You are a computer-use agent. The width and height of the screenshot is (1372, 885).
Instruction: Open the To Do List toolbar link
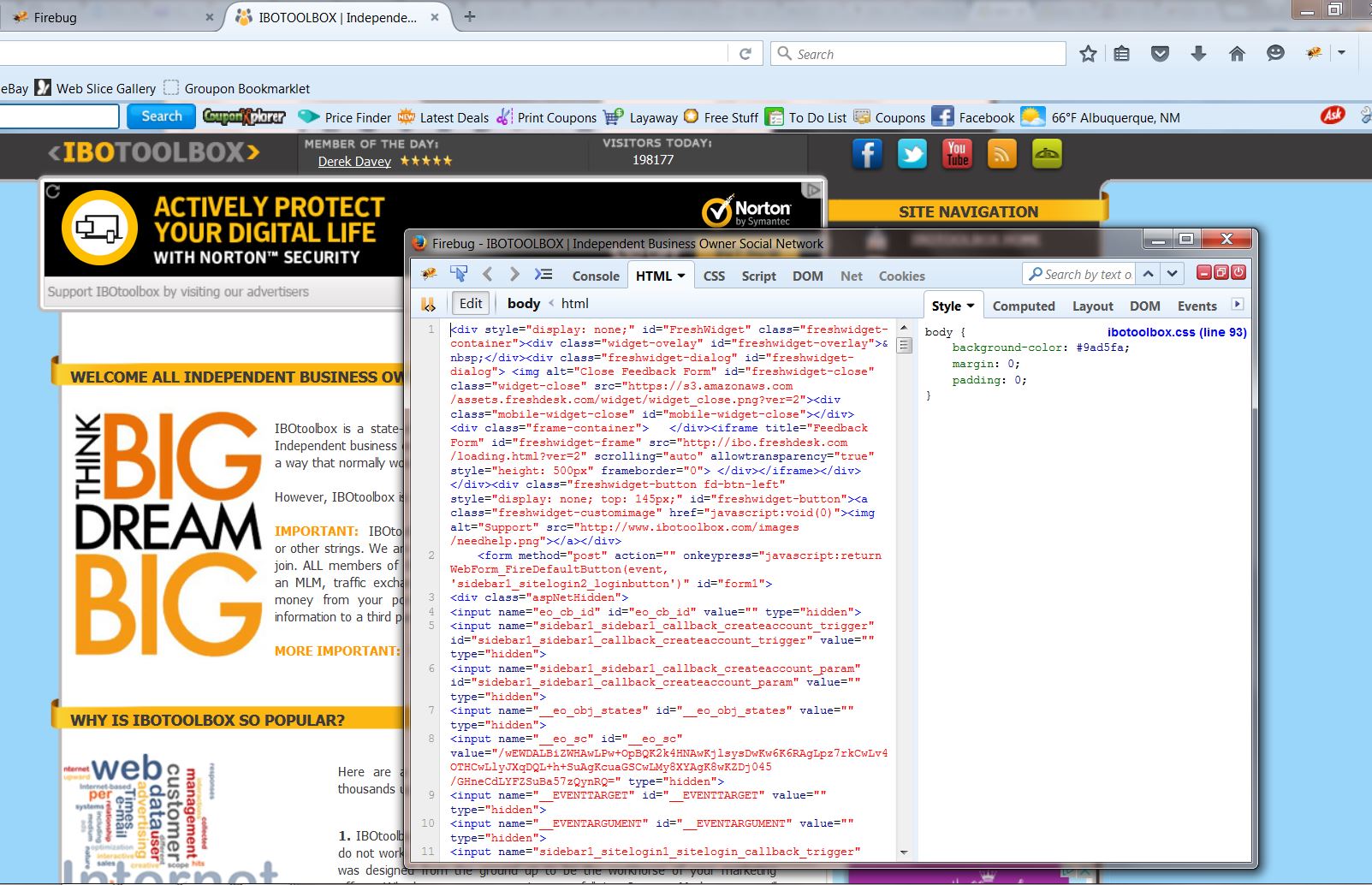[x=806, y=117]
